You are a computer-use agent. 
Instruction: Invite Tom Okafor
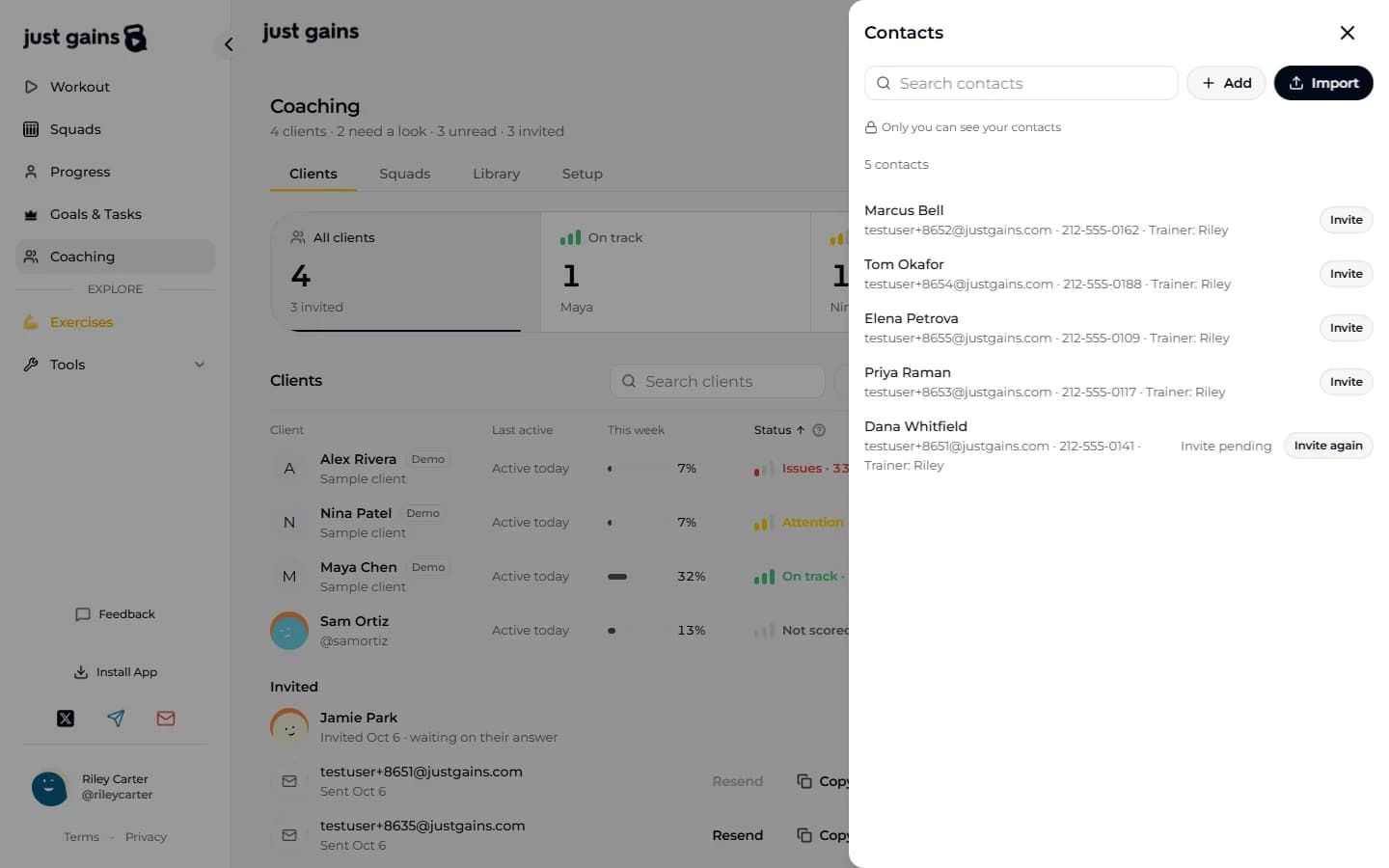click(x=1346, y=274)
